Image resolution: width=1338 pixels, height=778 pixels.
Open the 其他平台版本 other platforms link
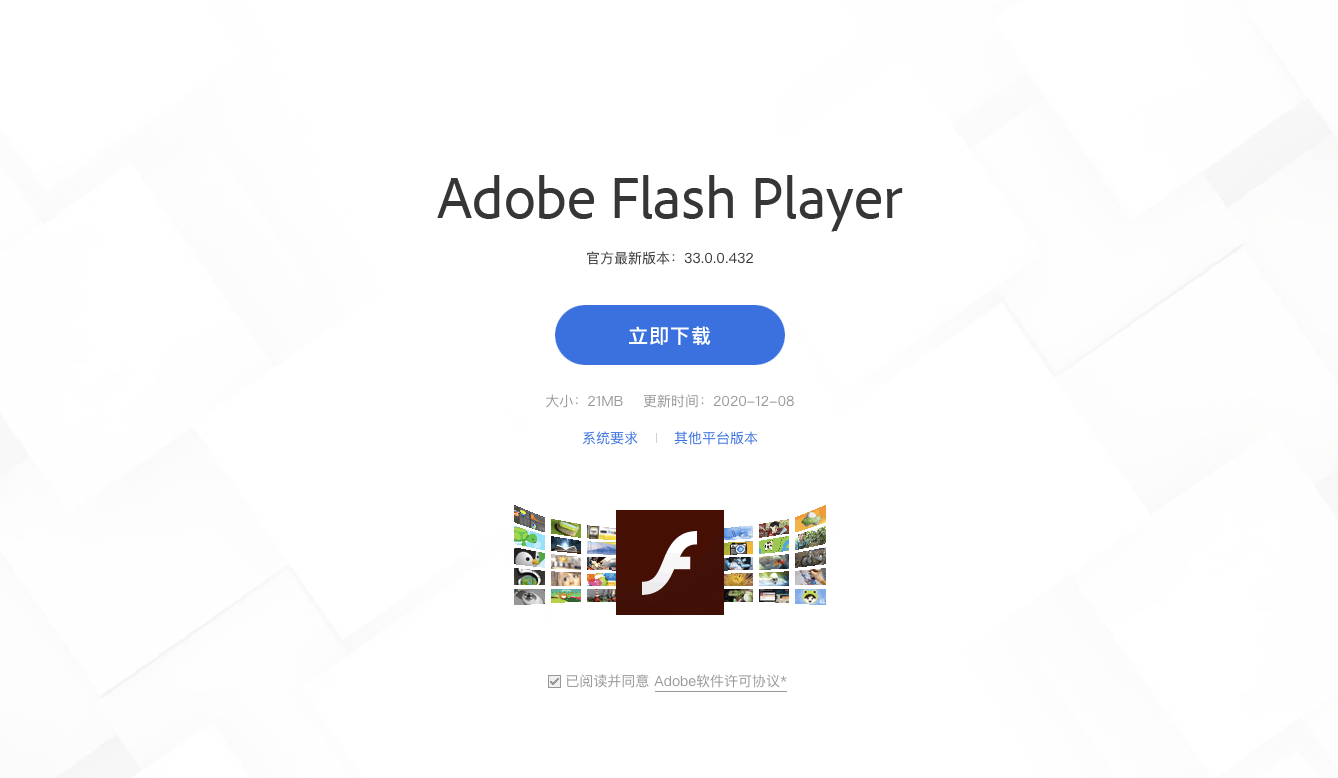pos(716,438)
